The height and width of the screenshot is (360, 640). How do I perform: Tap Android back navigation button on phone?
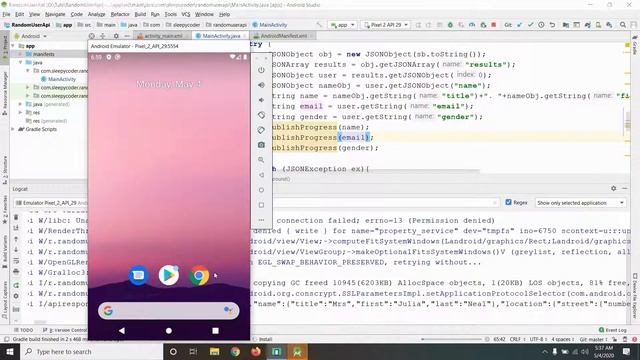coord(122,331)
